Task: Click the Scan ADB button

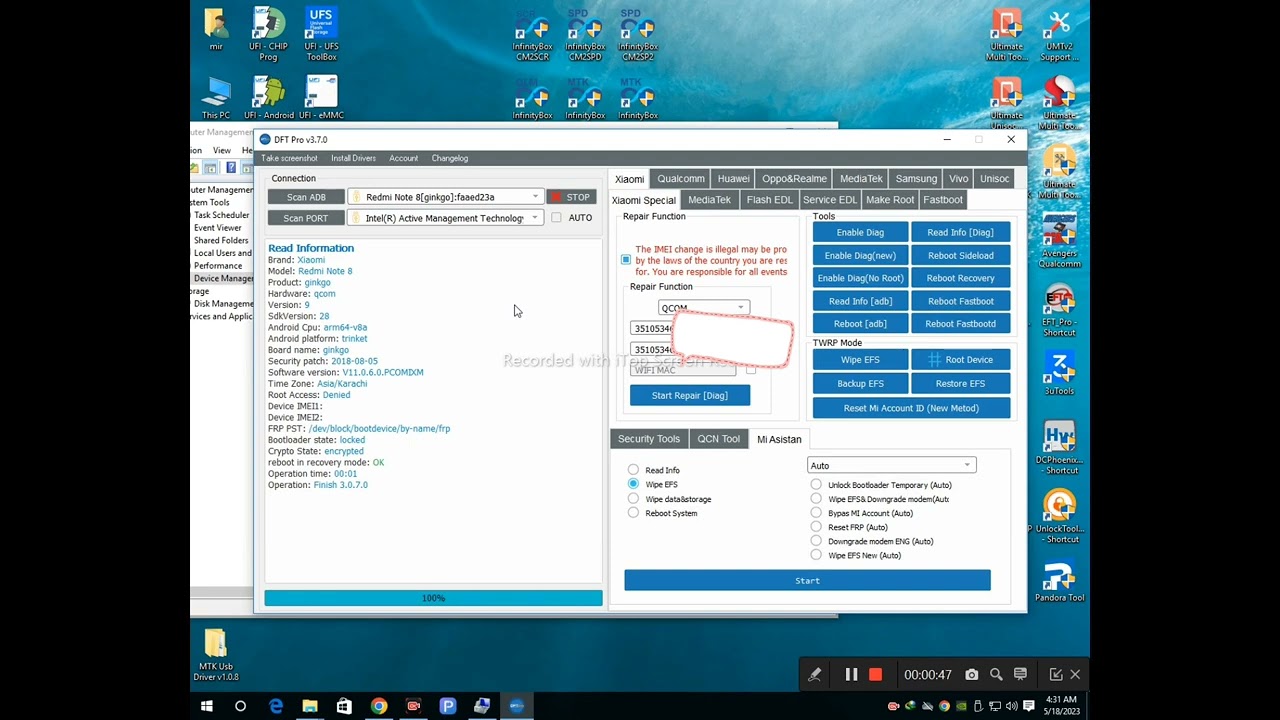Action: (x=306, y=197)
